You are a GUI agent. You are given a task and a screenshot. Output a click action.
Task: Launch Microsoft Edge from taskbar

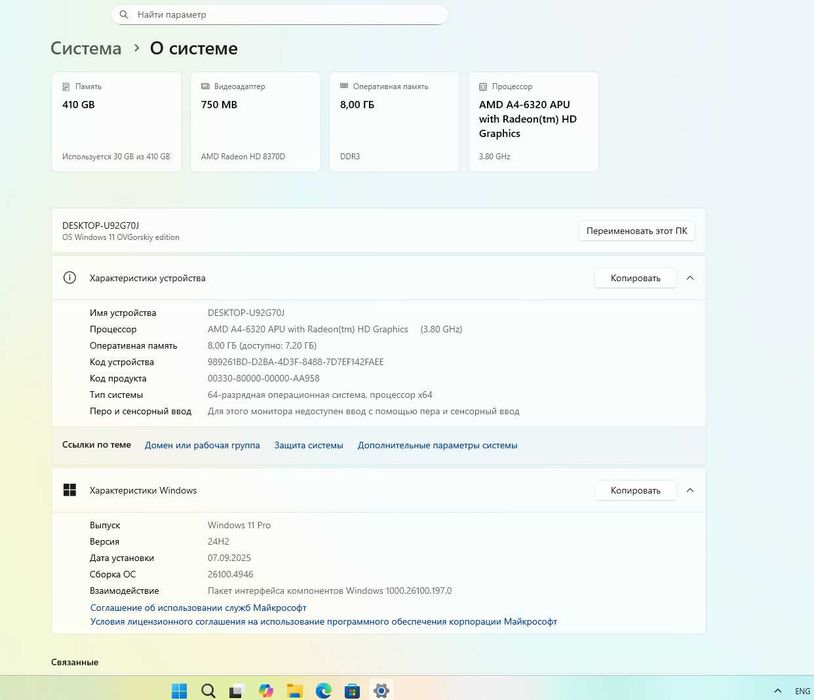(323, 691)
